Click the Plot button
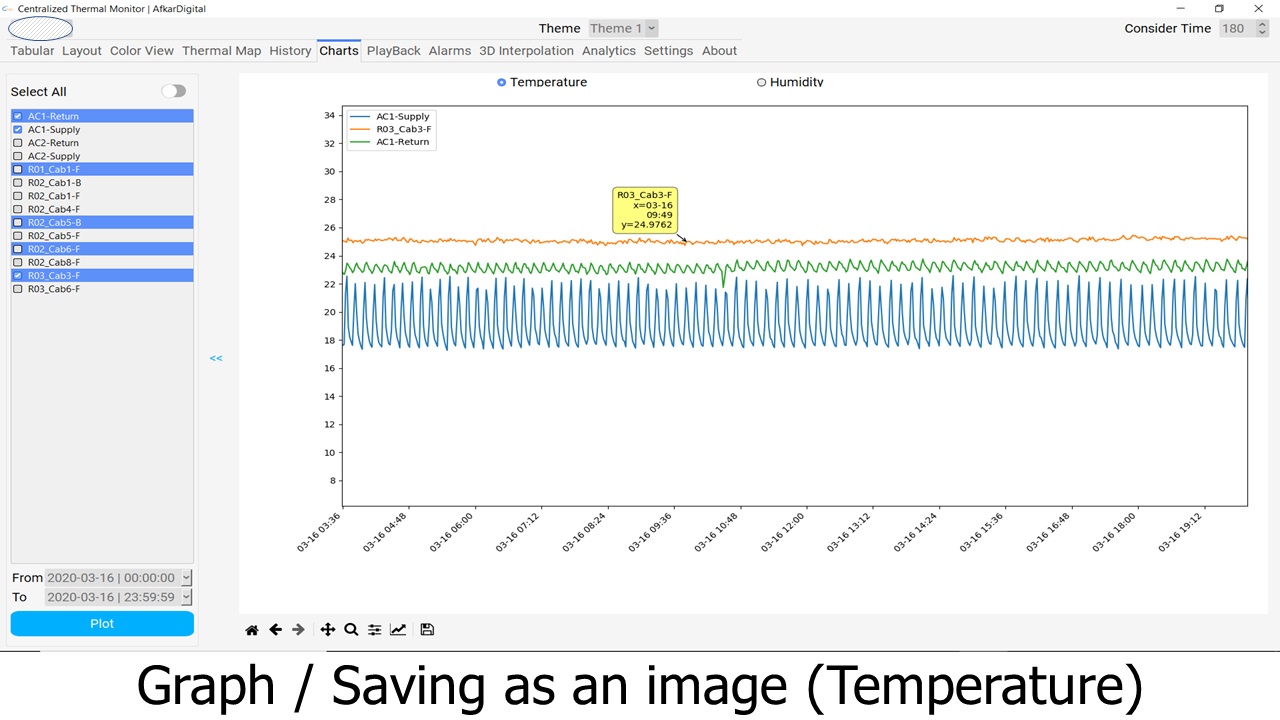Image resolution: width=1280 pixels, height=720 pixels. pyautogui.click(x=102, y=623)
